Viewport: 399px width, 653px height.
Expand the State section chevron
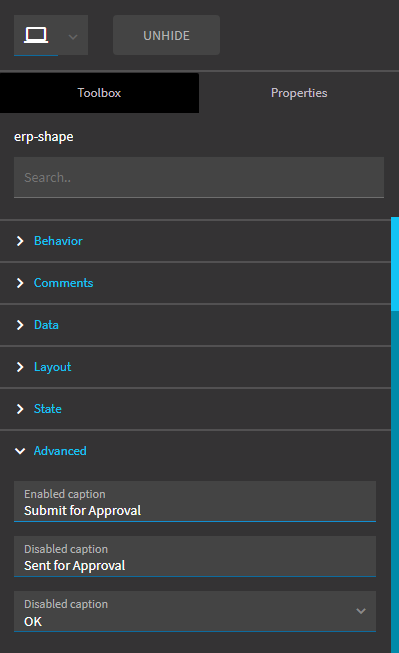[x=20, y=409]
